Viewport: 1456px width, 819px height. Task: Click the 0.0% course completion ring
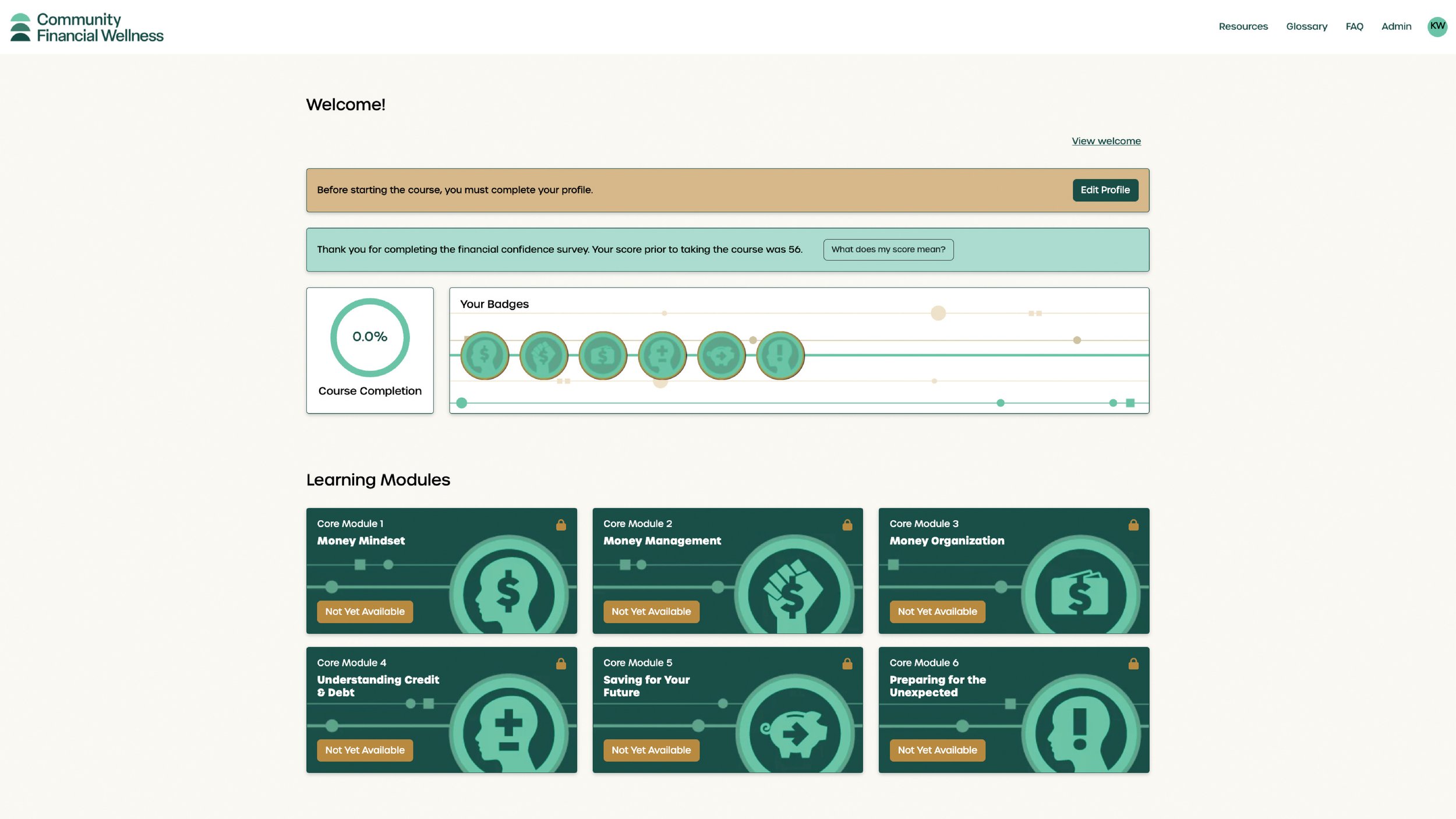(370, 337)
